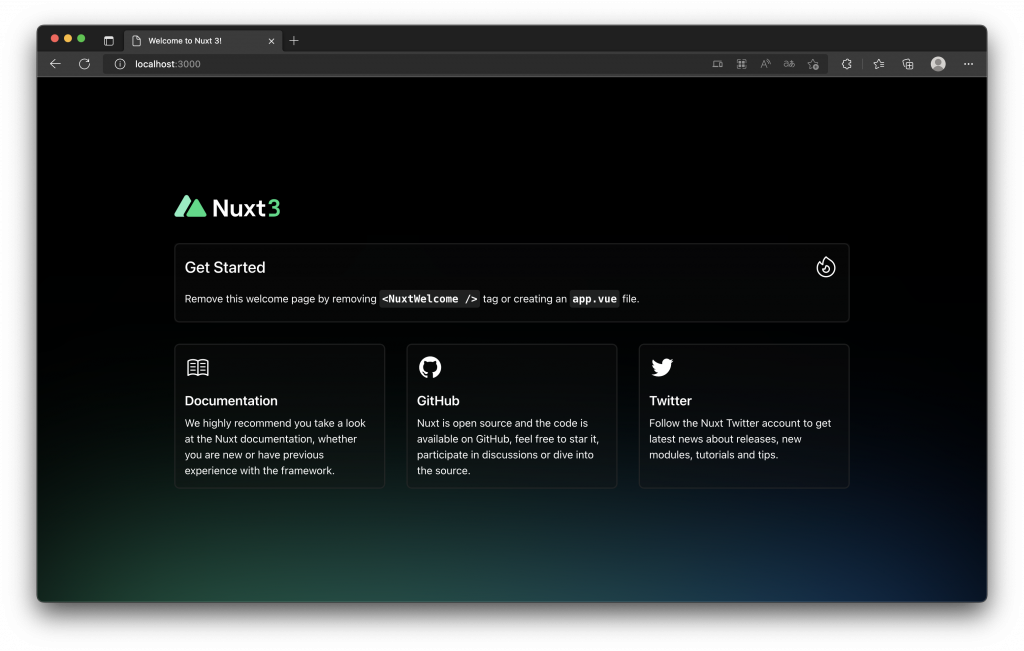1024x651 pixels.
Task: Open the Collections panel
Action: pyautogui.click(x=908, y=64)
